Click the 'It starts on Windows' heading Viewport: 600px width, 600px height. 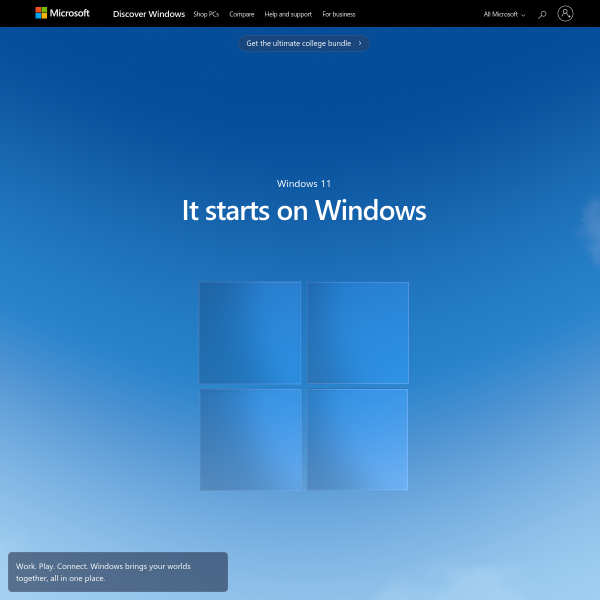304,210
